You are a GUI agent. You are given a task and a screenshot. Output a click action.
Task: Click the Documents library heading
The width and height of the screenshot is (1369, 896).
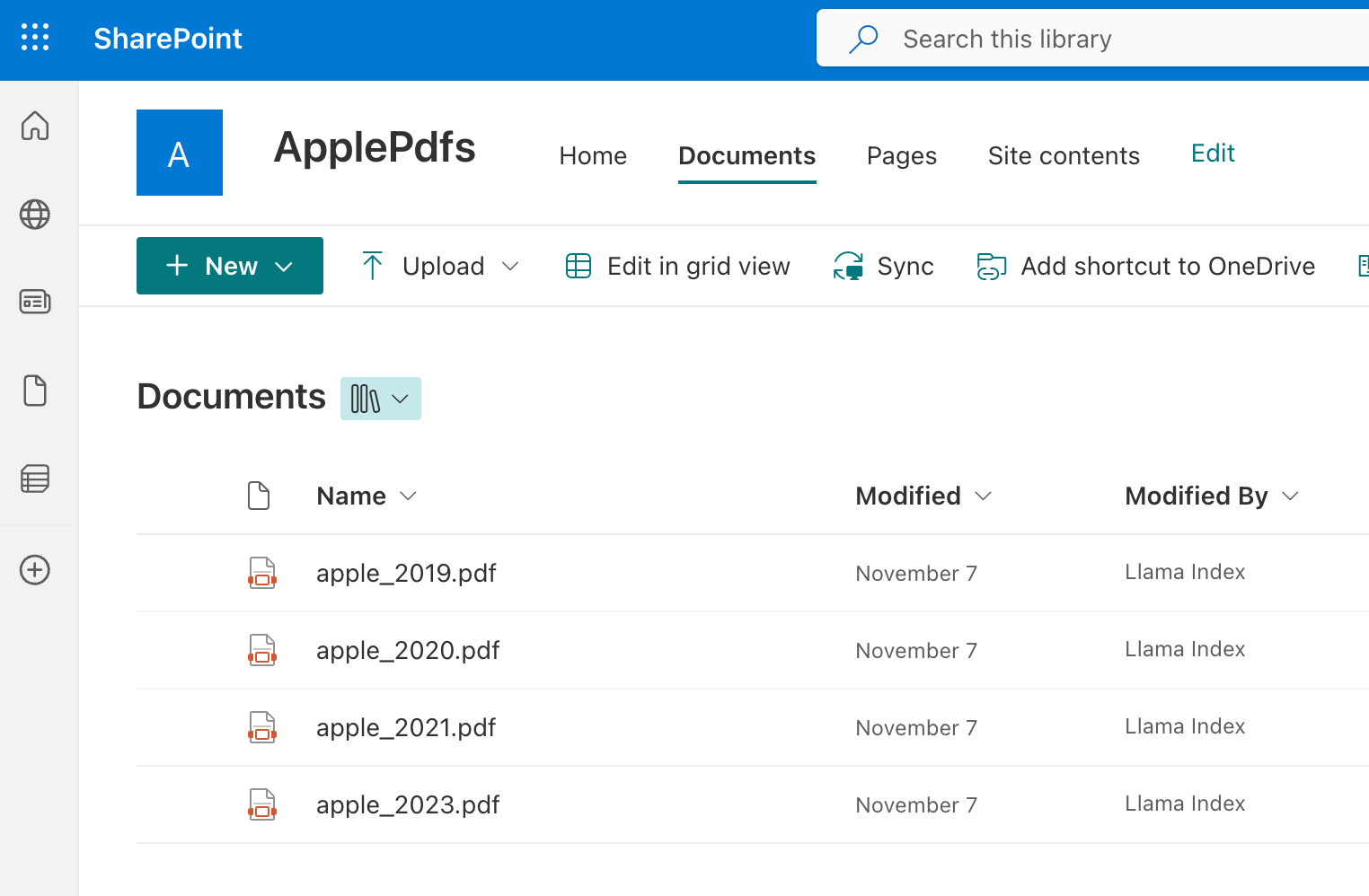click(231, 396)
